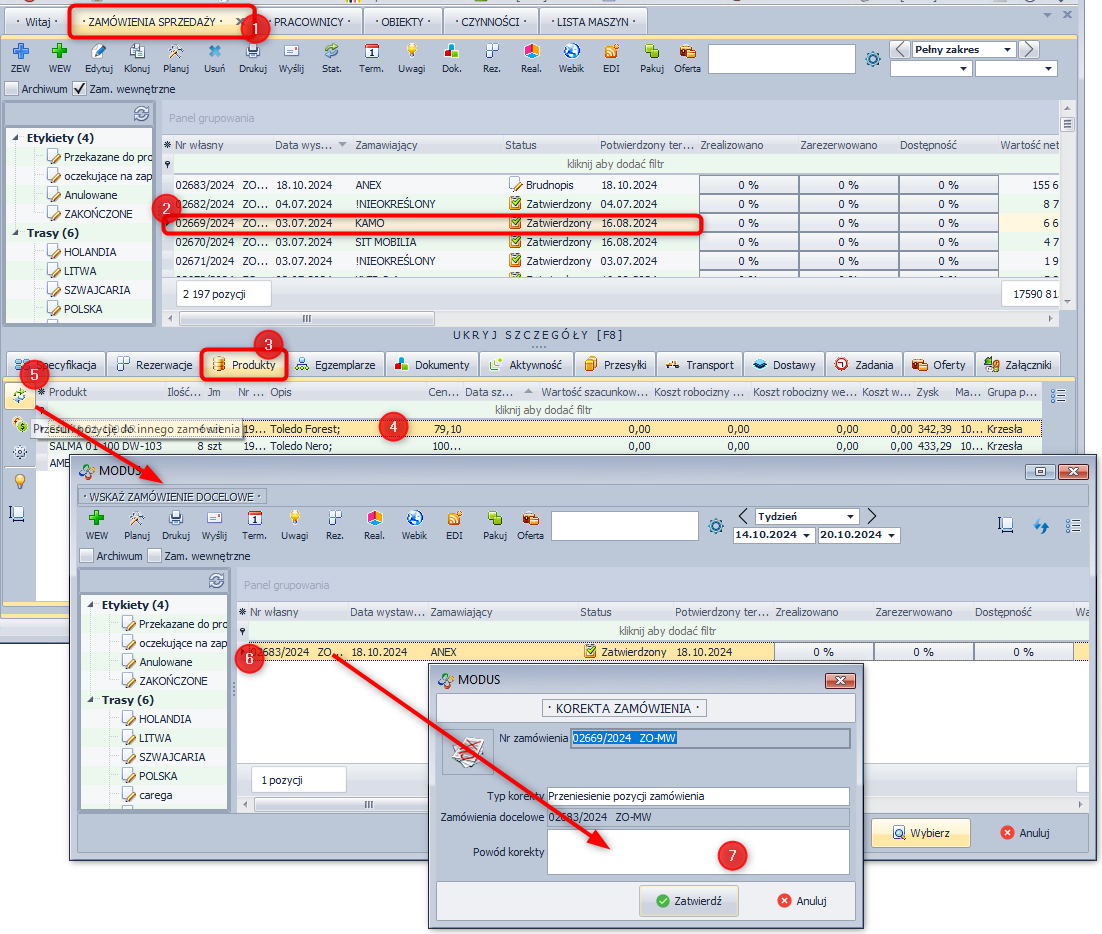Click main toolbar Uwagi lightbulb icon

point(411,51)
